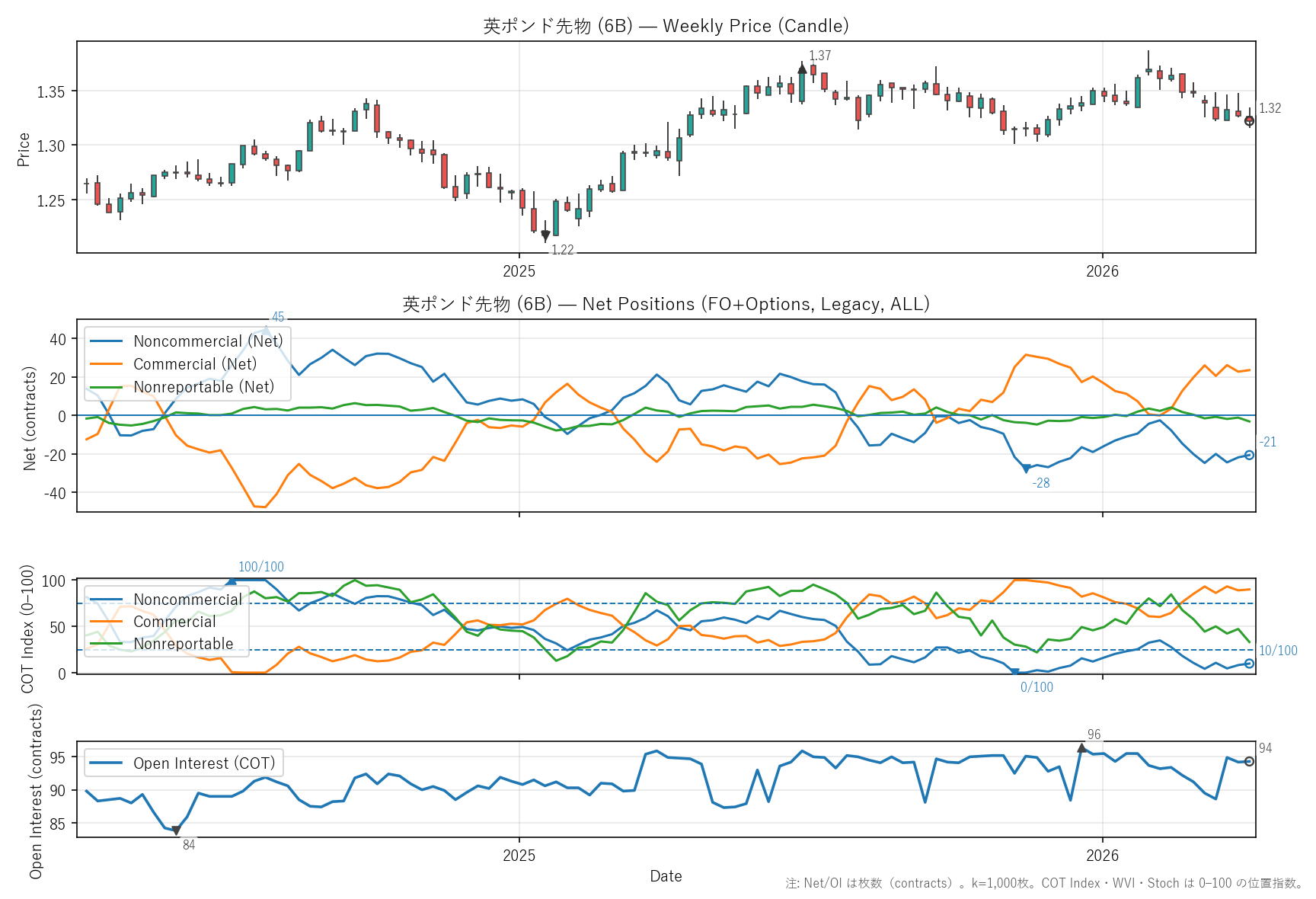
Task: Click the Commercial (Net) legend entry
Action: click(195, 364)
